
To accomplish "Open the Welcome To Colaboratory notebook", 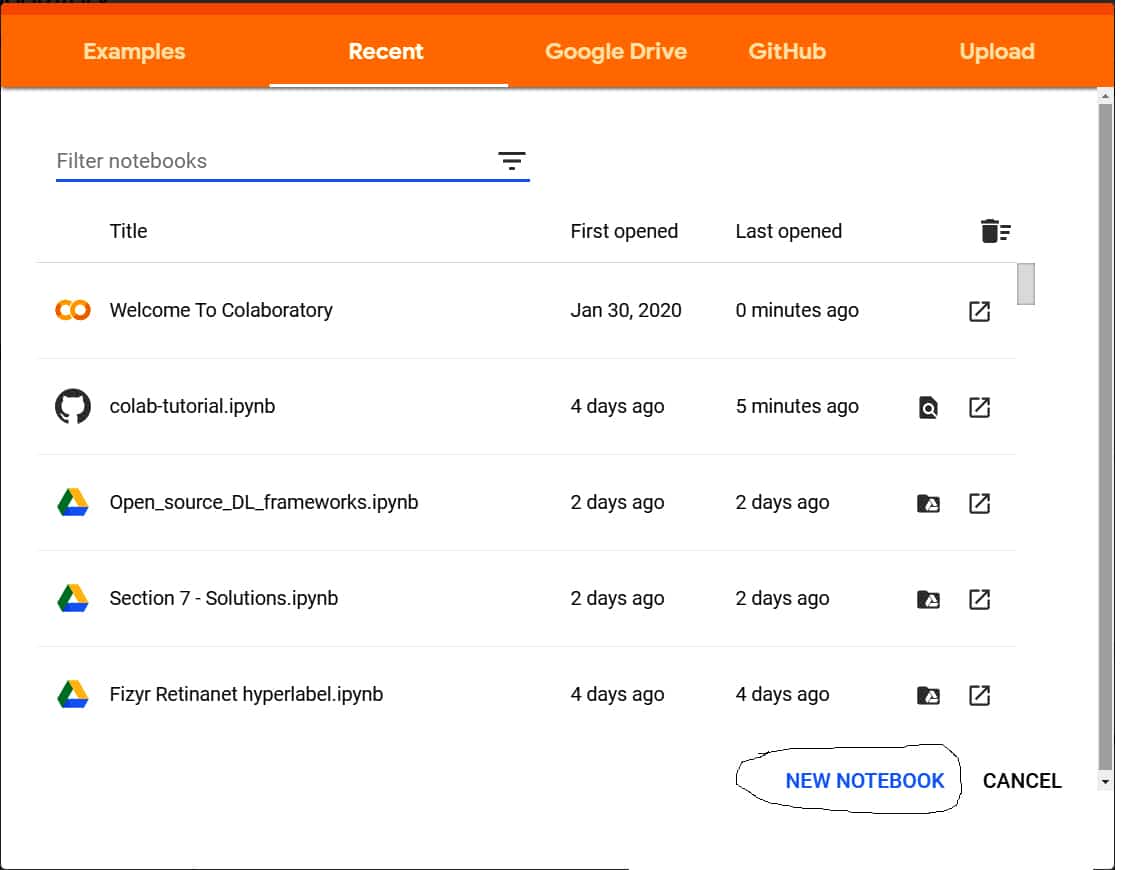I will (221, 310).
